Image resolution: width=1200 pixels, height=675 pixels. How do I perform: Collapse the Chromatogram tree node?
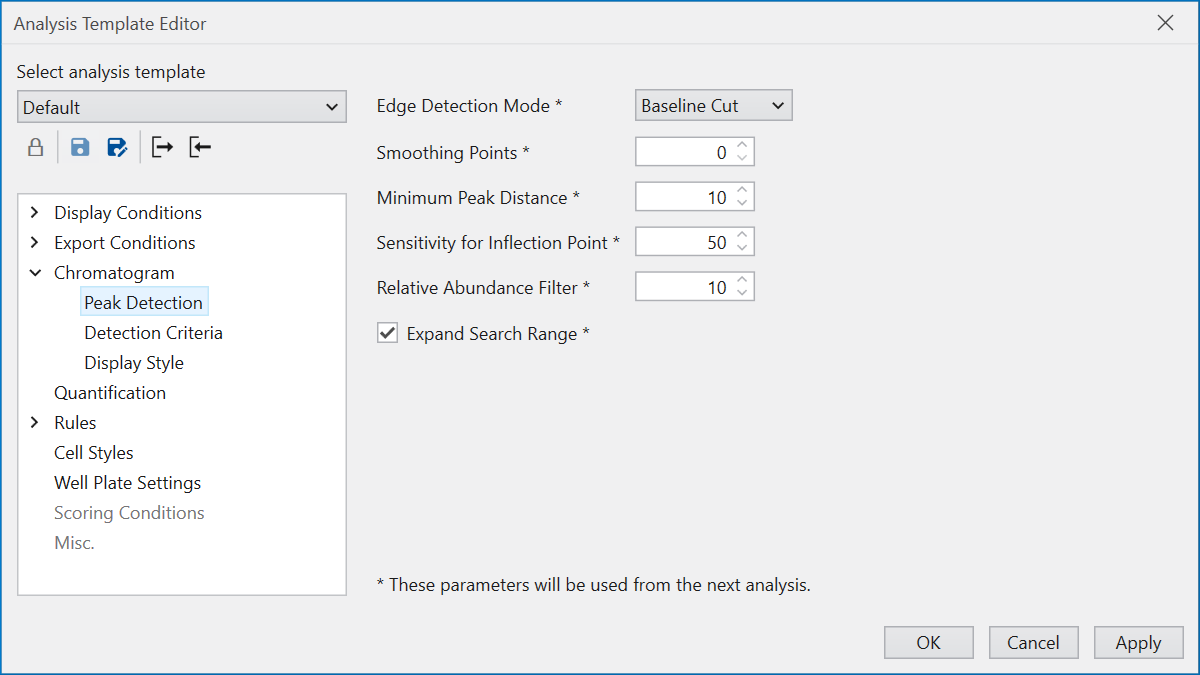click(35, 273)
